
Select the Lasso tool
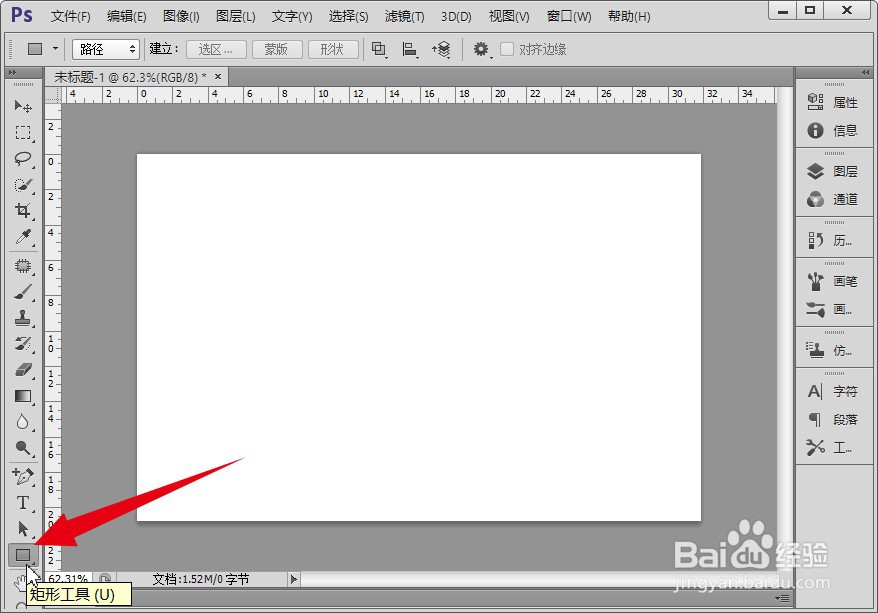(x=23, y=158)
